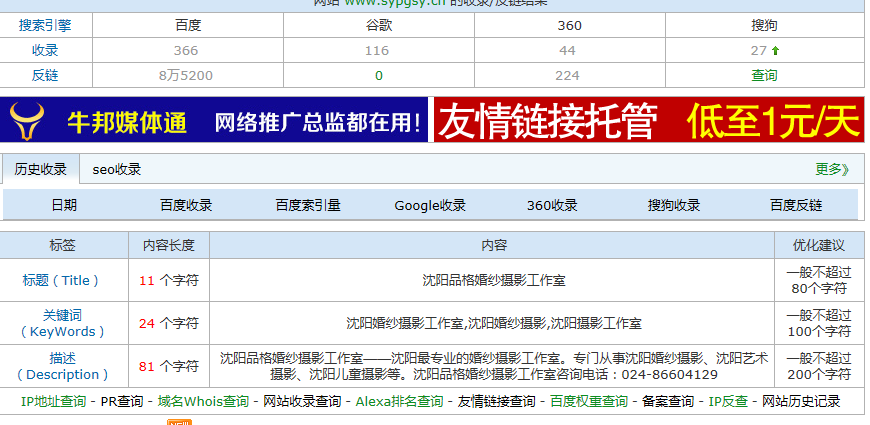Click the 百度 index count 366
Viewport: 870px width, 425px height.
click(186, 51)
